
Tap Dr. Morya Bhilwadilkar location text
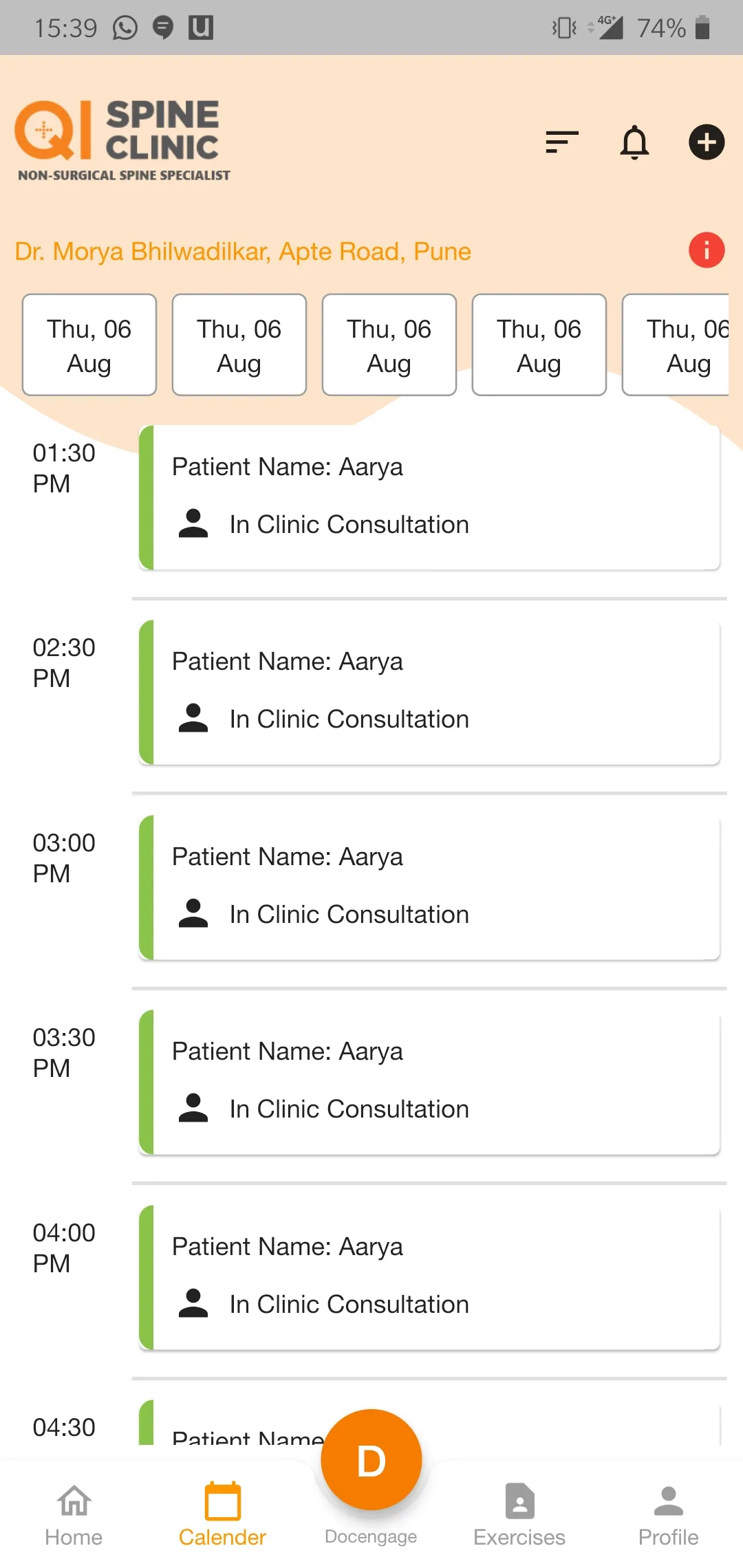(x=243, y=252)
